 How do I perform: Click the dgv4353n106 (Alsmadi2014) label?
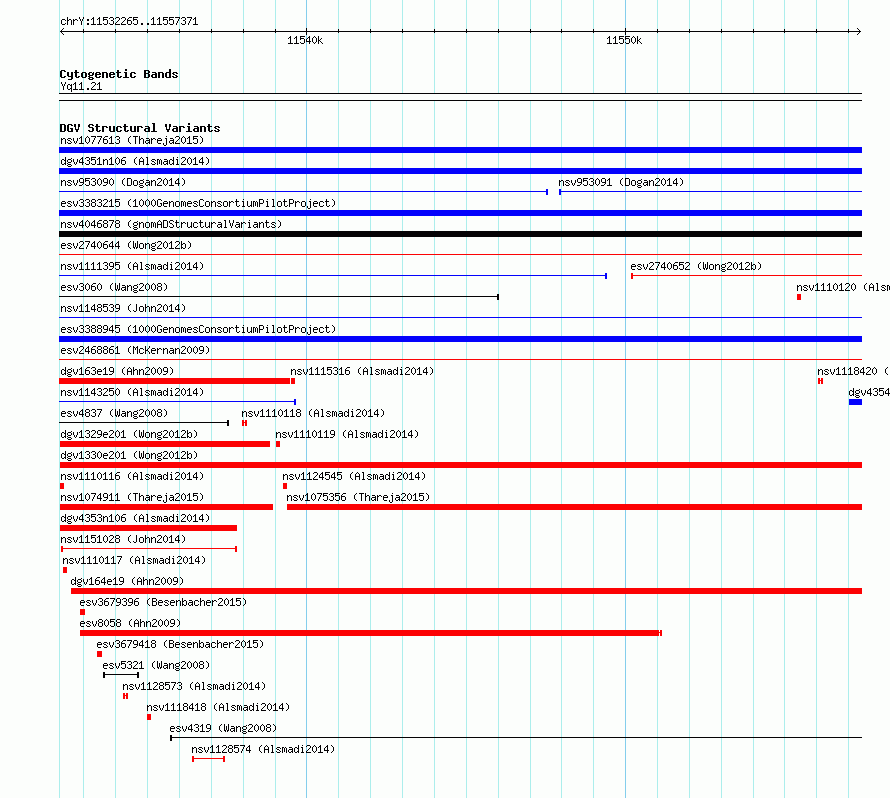(x=135, y=518)
